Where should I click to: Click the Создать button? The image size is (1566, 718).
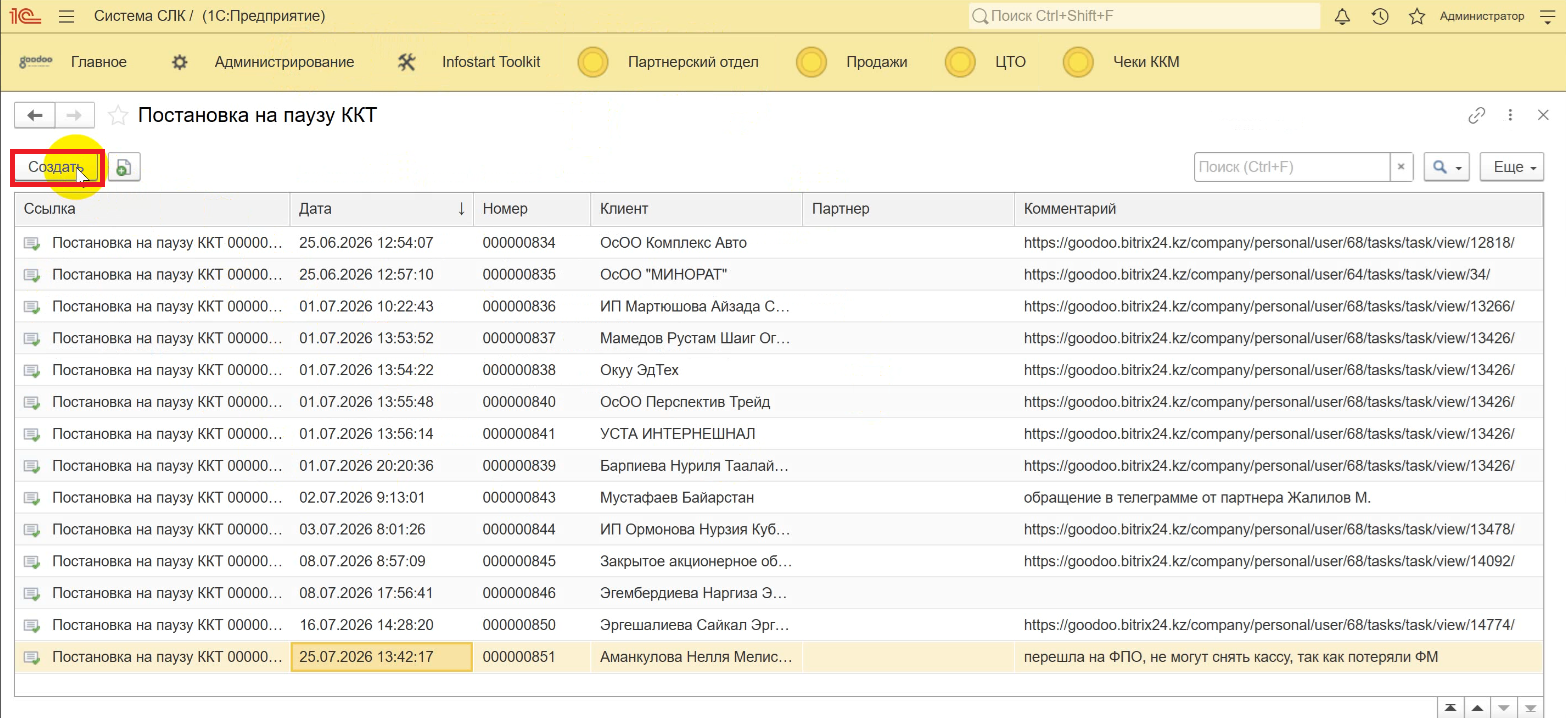[56, 167]
